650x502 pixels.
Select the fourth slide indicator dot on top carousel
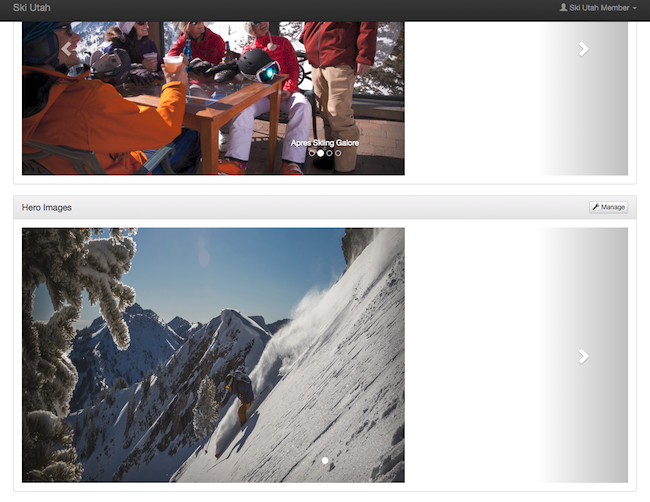tap(338, 153)
